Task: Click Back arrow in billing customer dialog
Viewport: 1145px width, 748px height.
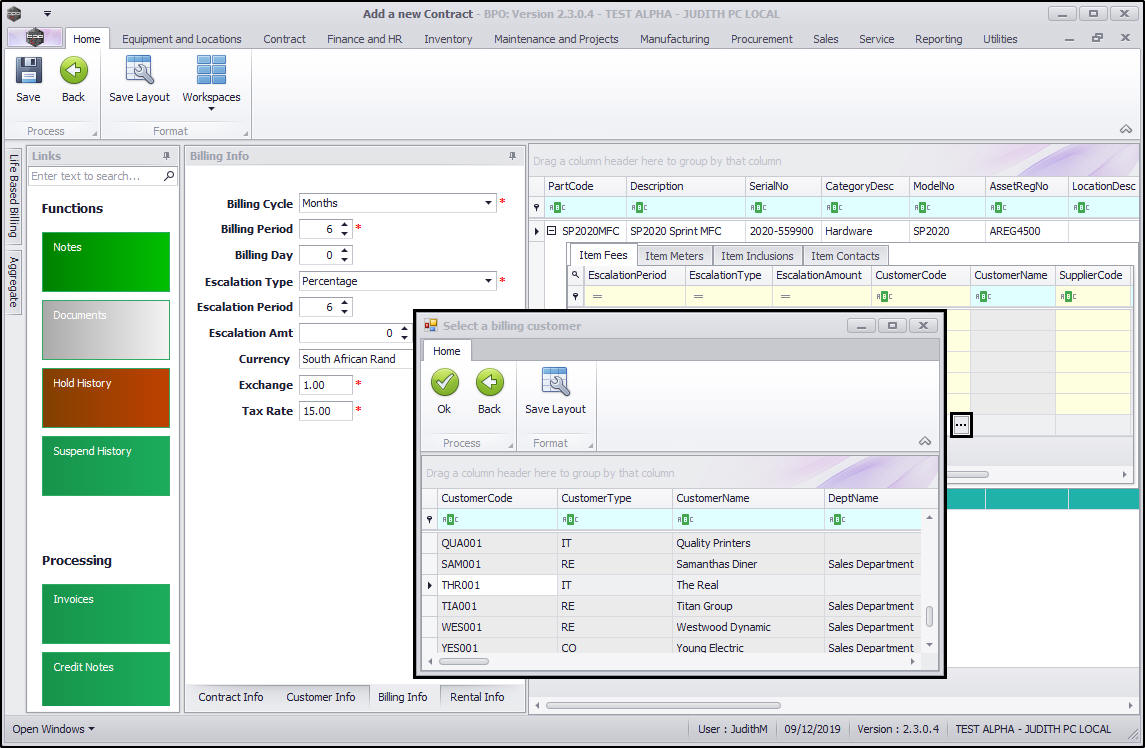Action: pos(489,384)
